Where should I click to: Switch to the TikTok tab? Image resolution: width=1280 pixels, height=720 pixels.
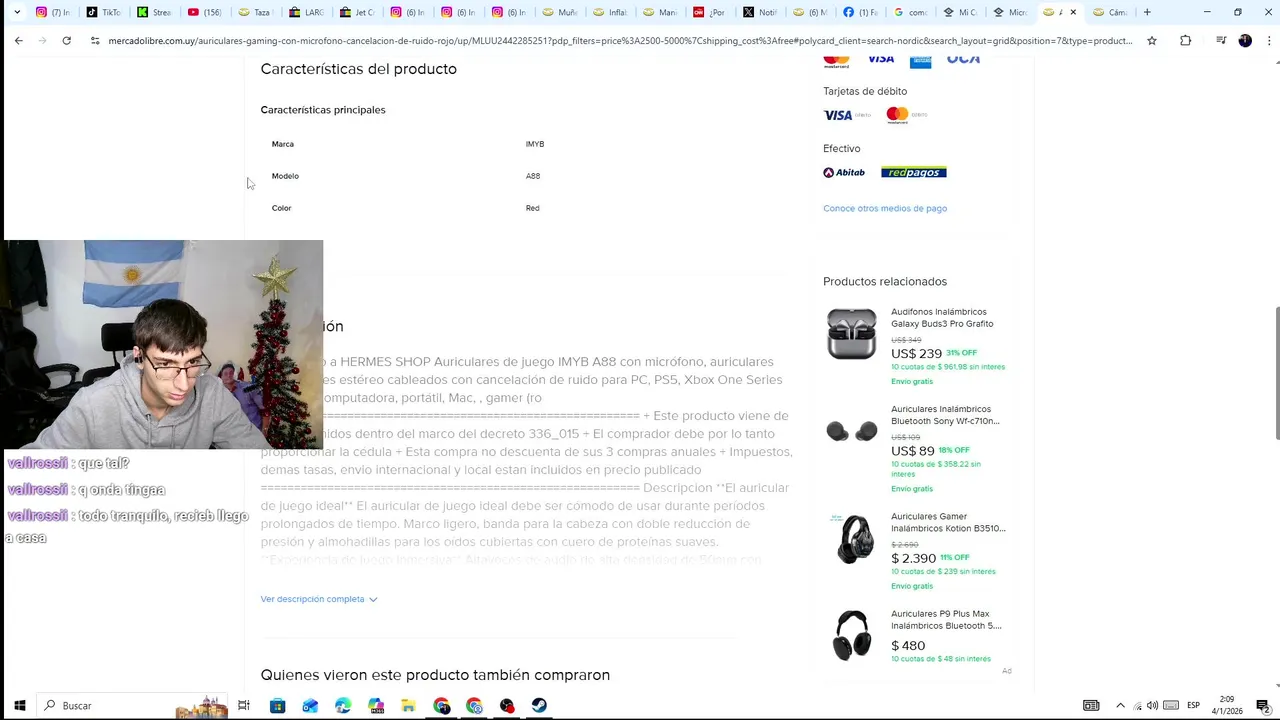(103, 12)
